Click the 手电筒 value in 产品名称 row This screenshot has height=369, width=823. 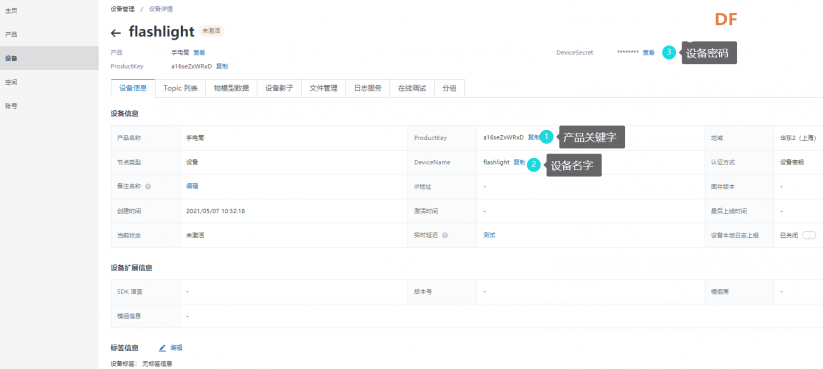pos(195,138)
